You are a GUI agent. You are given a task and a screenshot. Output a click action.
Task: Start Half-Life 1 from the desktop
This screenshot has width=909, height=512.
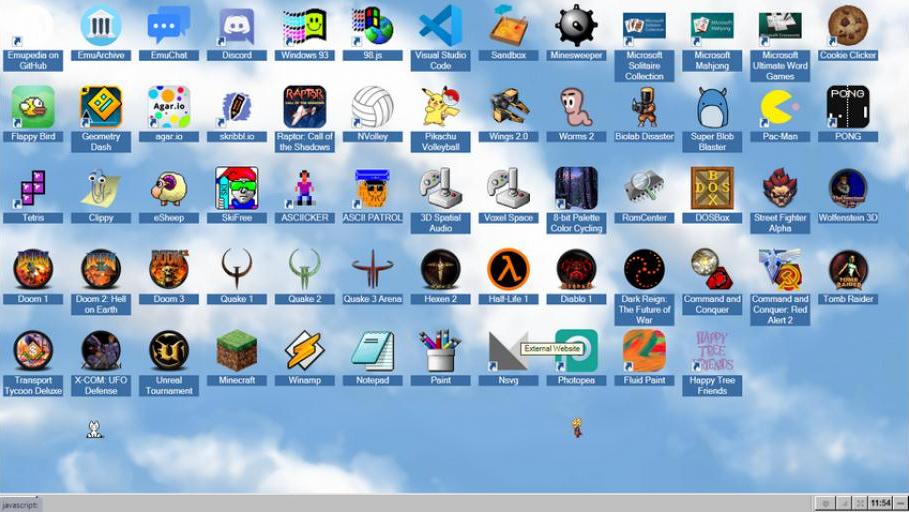point(508,270)
